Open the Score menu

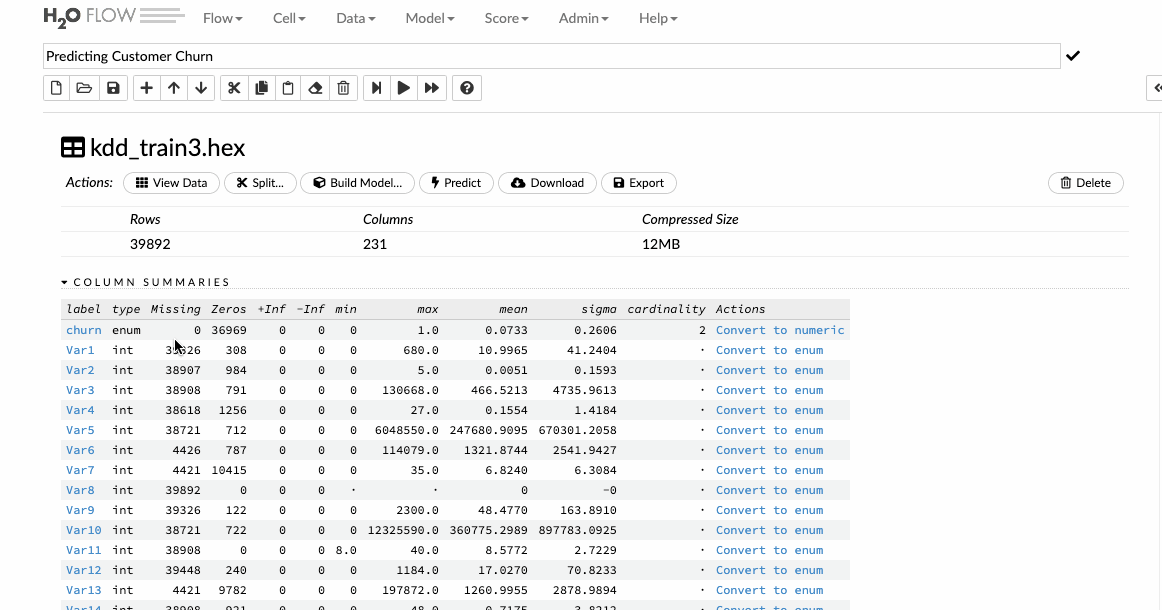(506, 19)
